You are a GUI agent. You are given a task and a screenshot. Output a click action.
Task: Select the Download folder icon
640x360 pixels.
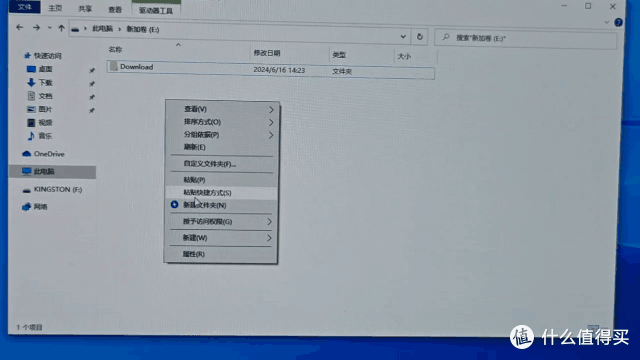[x=114, y=66]
